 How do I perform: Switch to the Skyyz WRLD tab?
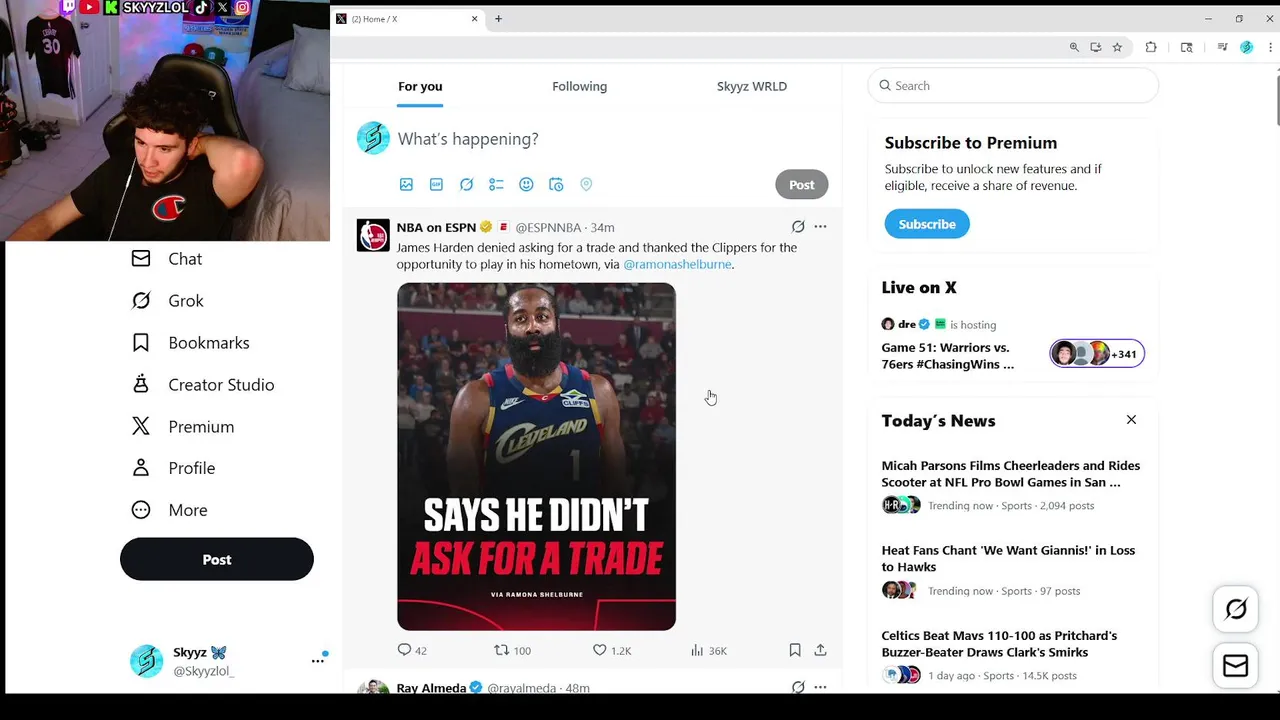click(x=752, y=86)
